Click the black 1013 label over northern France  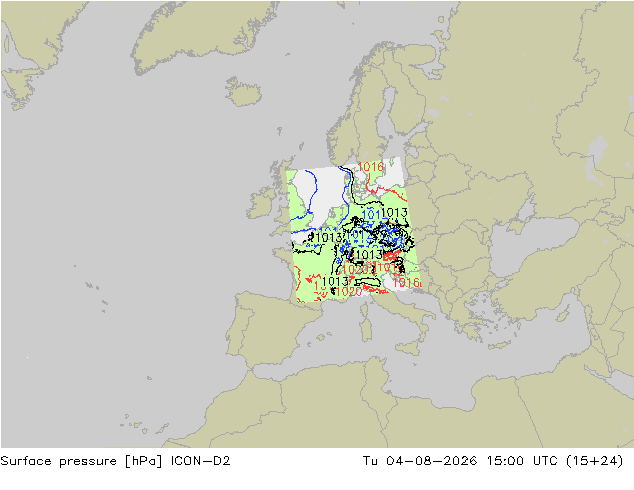click(329, 237)
